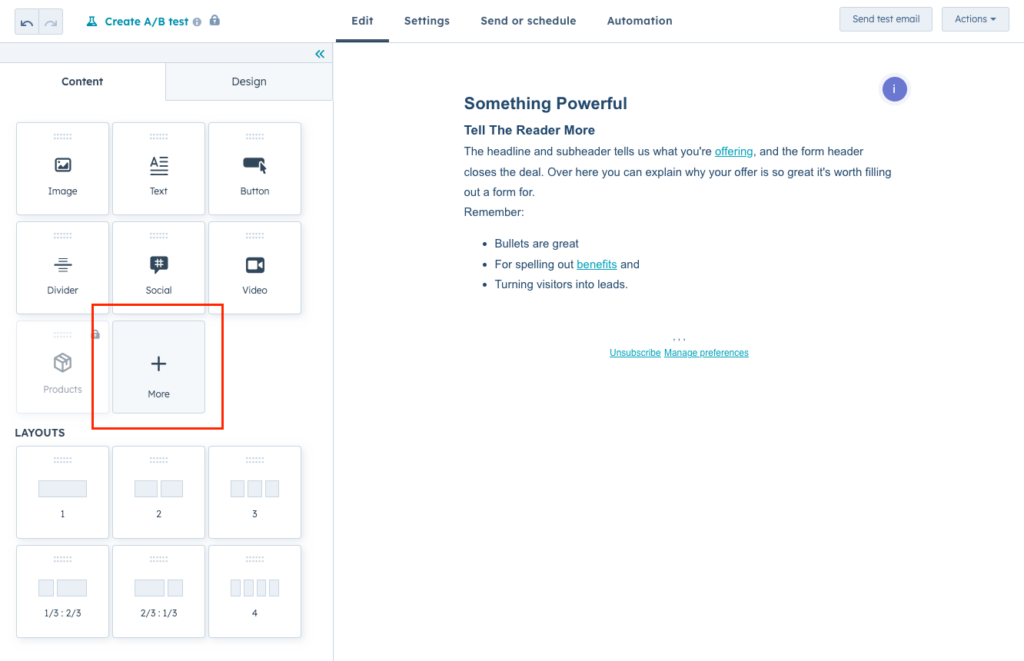Switch to the Design tab

click(249, 82)
